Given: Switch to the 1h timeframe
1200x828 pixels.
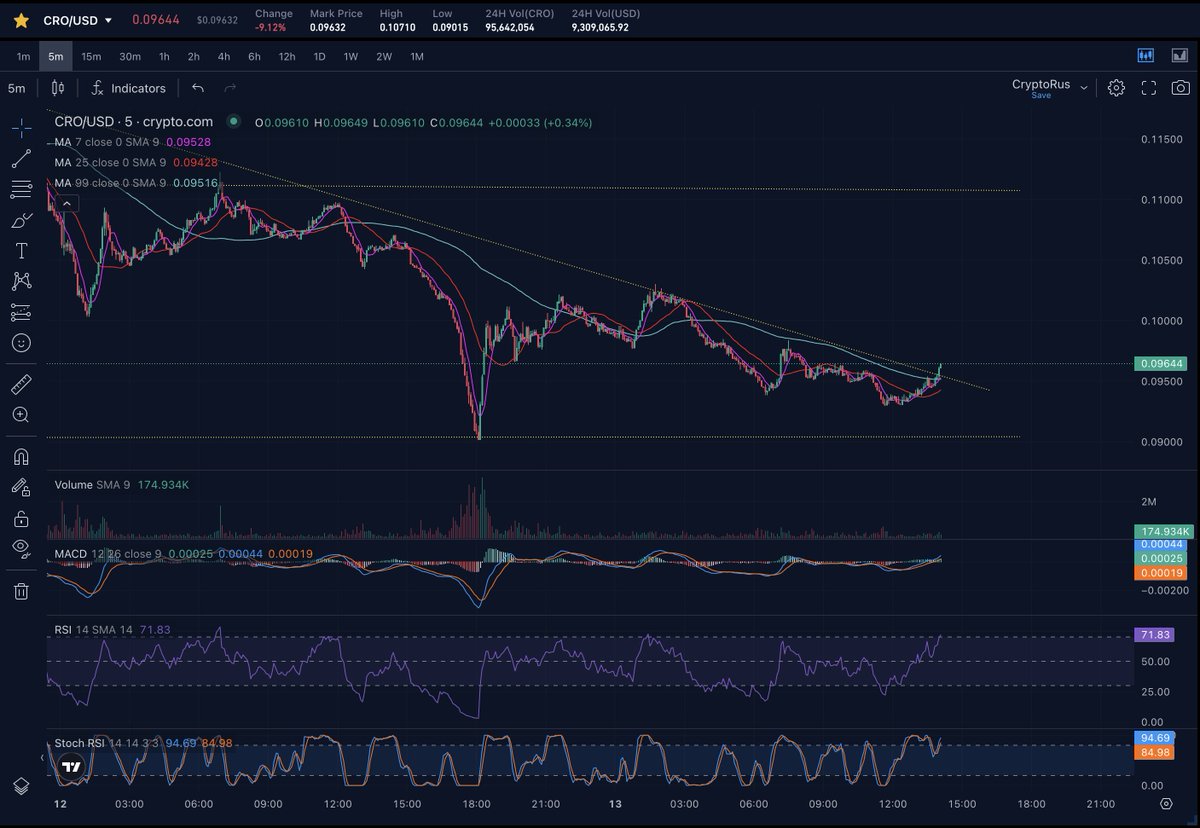Looking at the screenshot, I should (x=164, y=57).
